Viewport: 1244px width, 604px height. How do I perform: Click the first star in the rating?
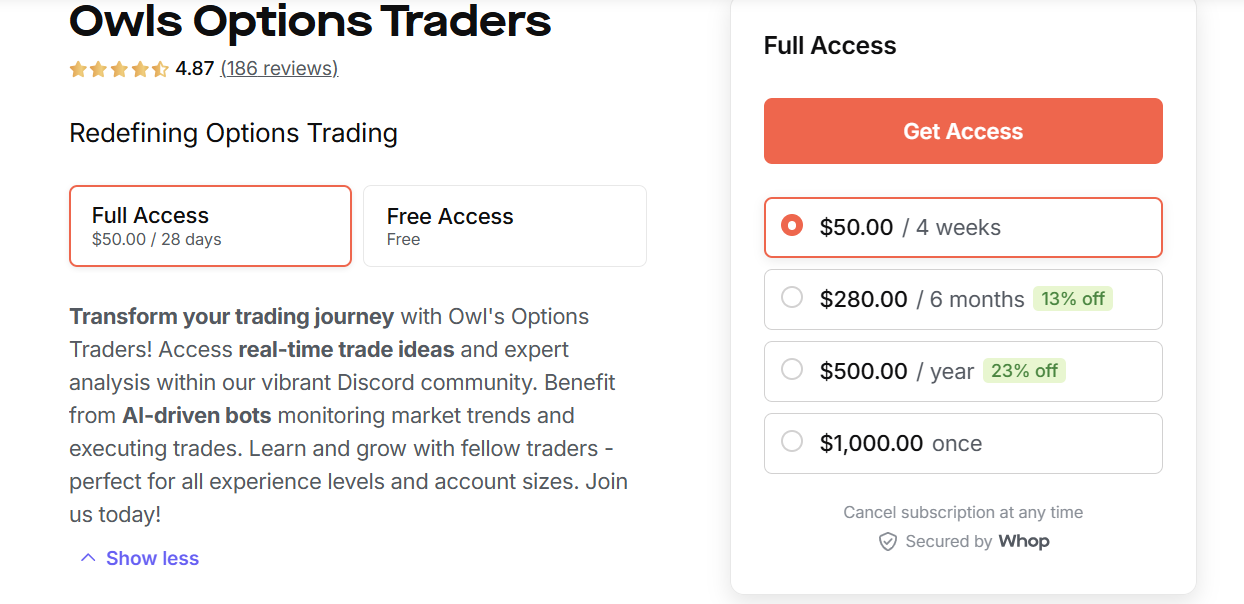(x=78, y=69)
